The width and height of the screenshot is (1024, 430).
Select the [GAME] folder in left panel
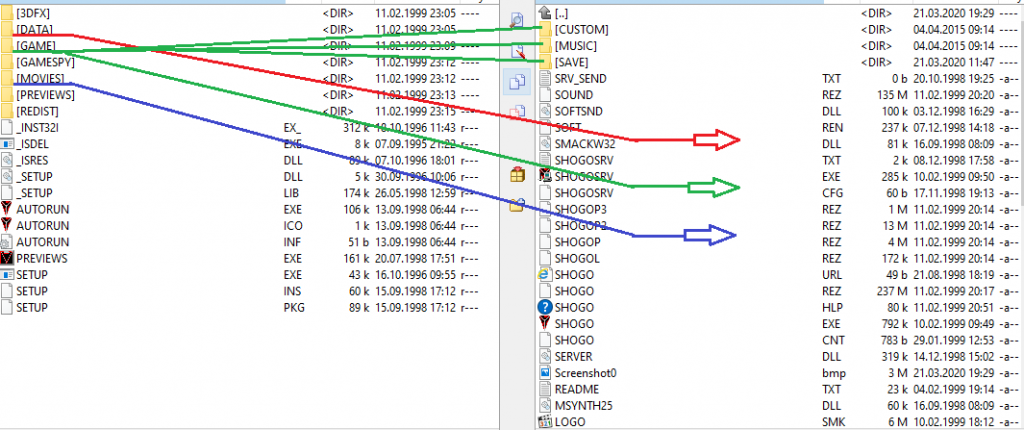point(242,46)
